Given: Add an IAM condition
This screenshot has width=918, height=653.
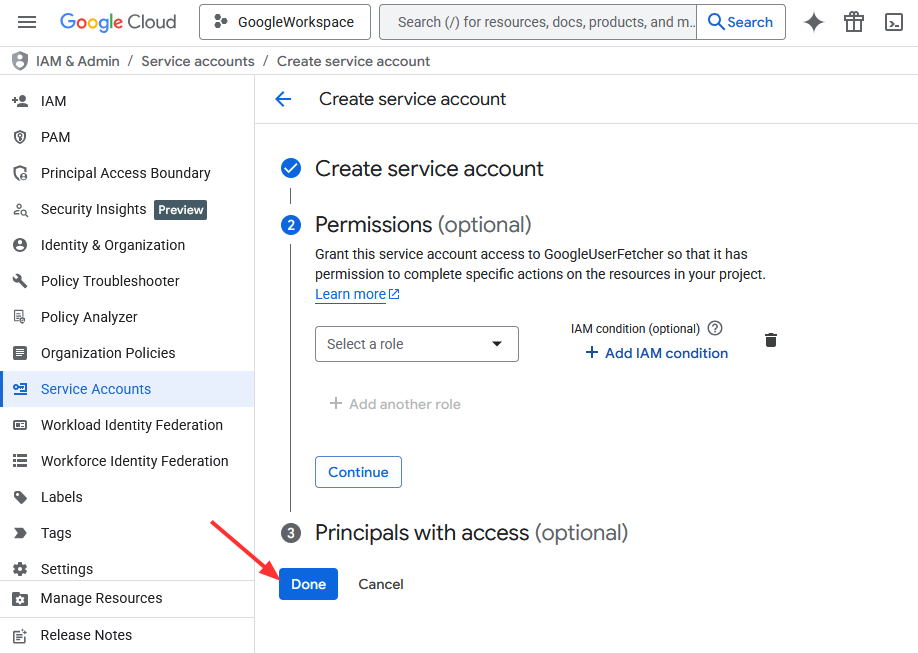Looking at the screenshot, I should tap(656, 353).
